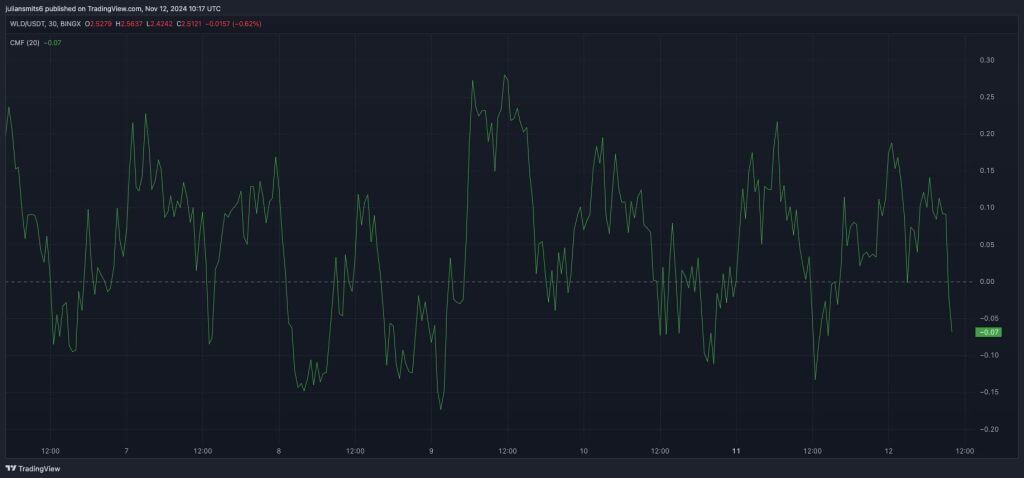
Task: Select the CMF (20) indicator label
Action: pyautogui.click(x=25, y=42)
